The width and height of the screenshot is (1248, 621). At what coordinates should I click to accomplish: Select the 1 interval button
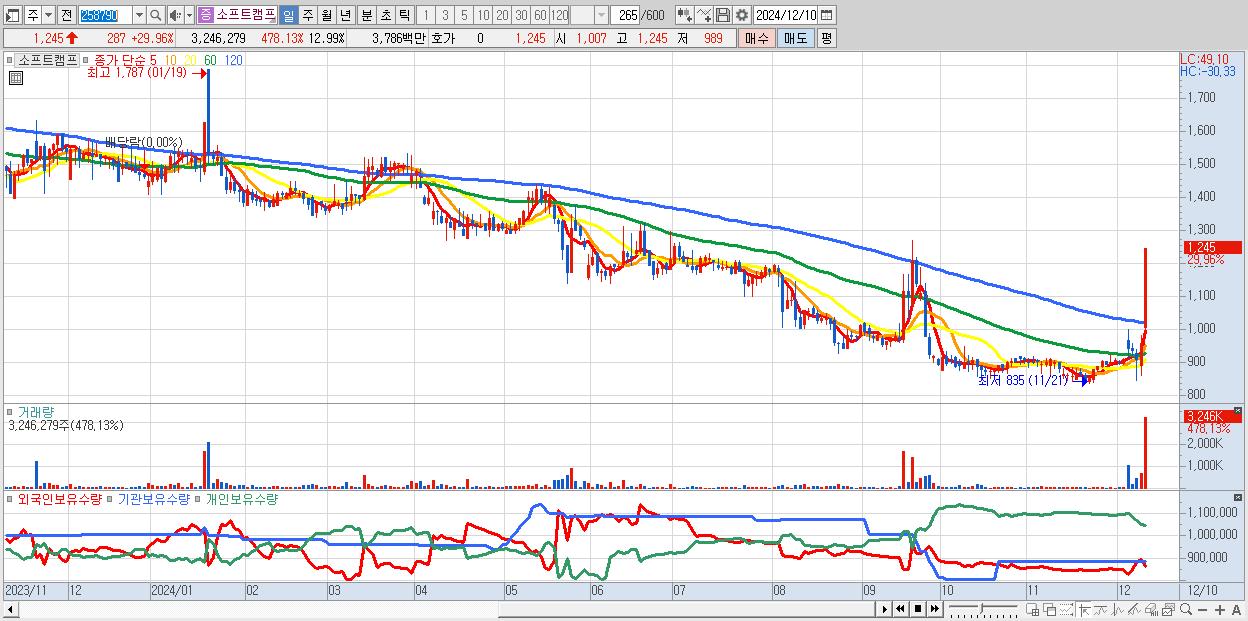point(425,15)
